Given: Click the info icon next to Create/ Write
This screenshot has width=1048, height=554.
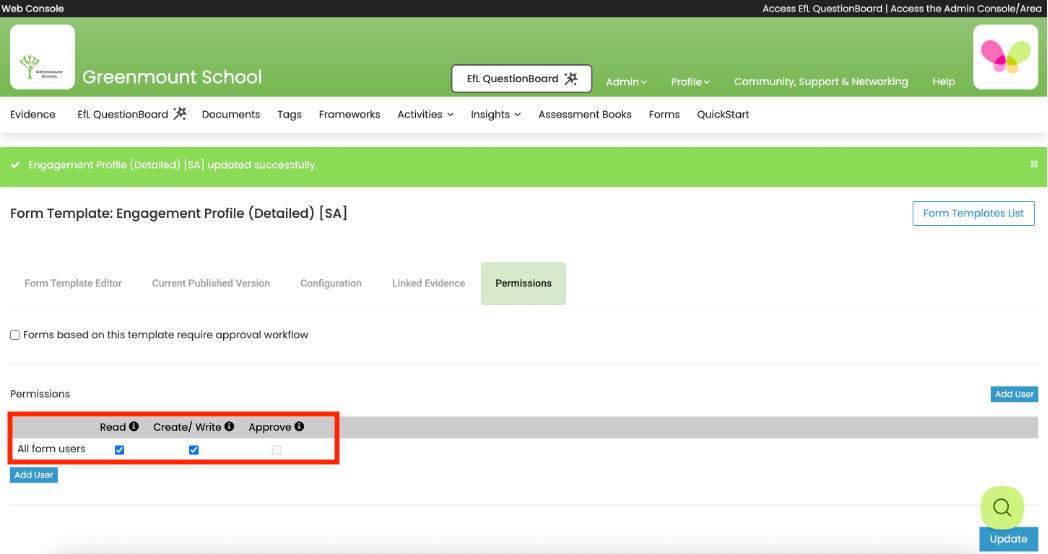Looking at the screenshot, I should (229, 426).
